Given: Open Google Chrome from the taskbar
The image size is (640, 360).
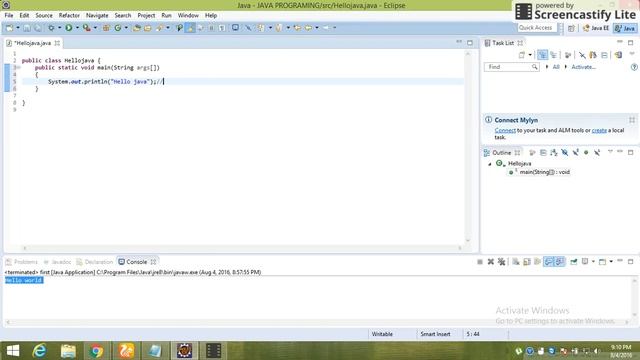Looking at the screenshot, I should point(96,351).
